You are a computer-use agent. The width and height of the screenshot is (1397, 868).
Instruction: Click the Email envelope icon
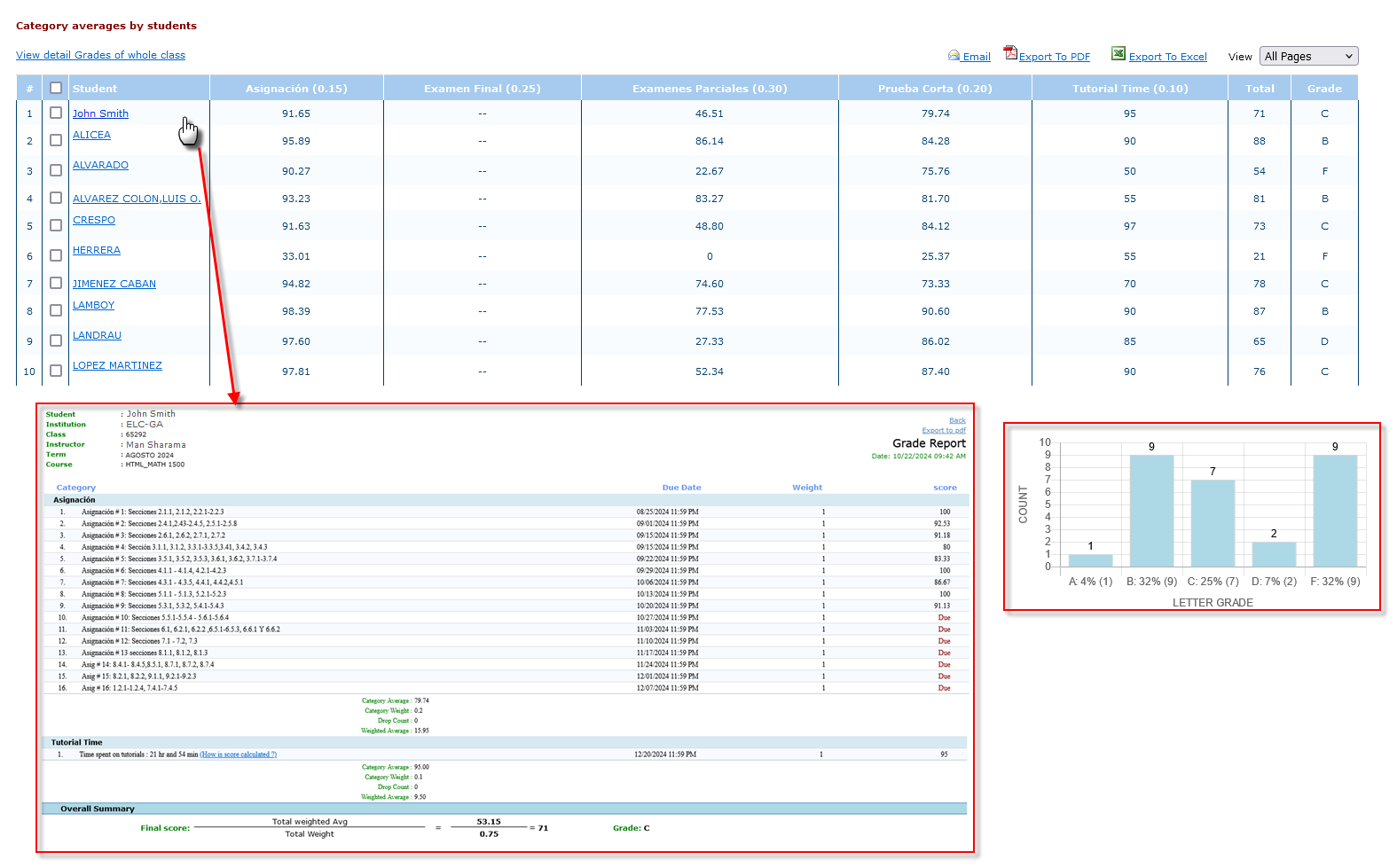[954, 56]
